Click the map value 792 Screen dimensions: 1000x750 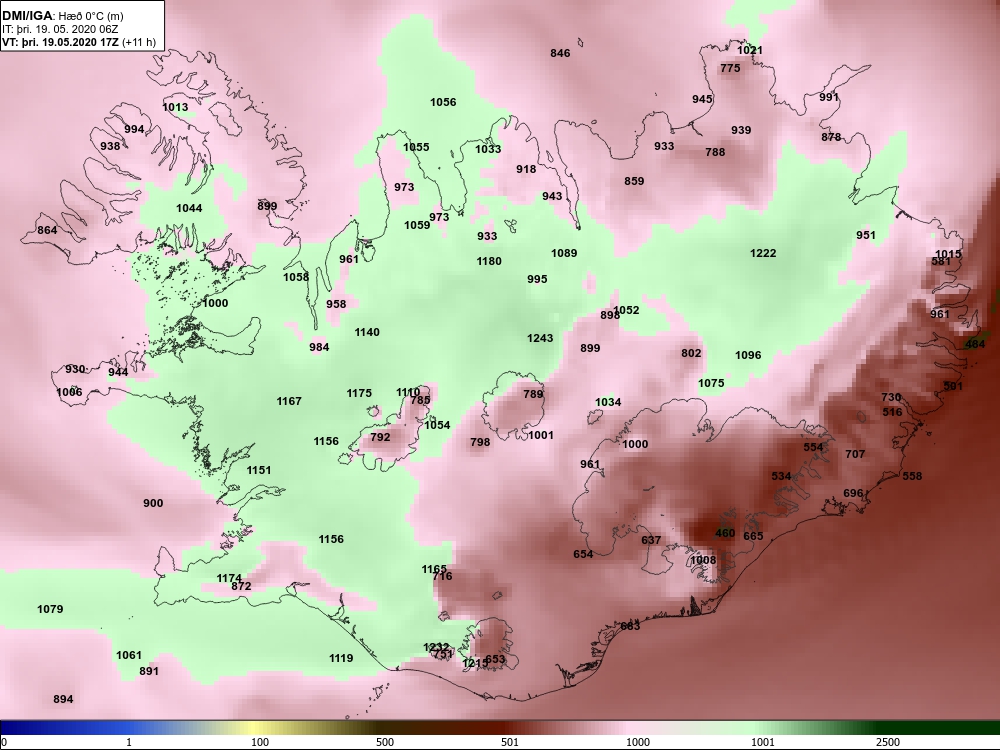[380, 438]
